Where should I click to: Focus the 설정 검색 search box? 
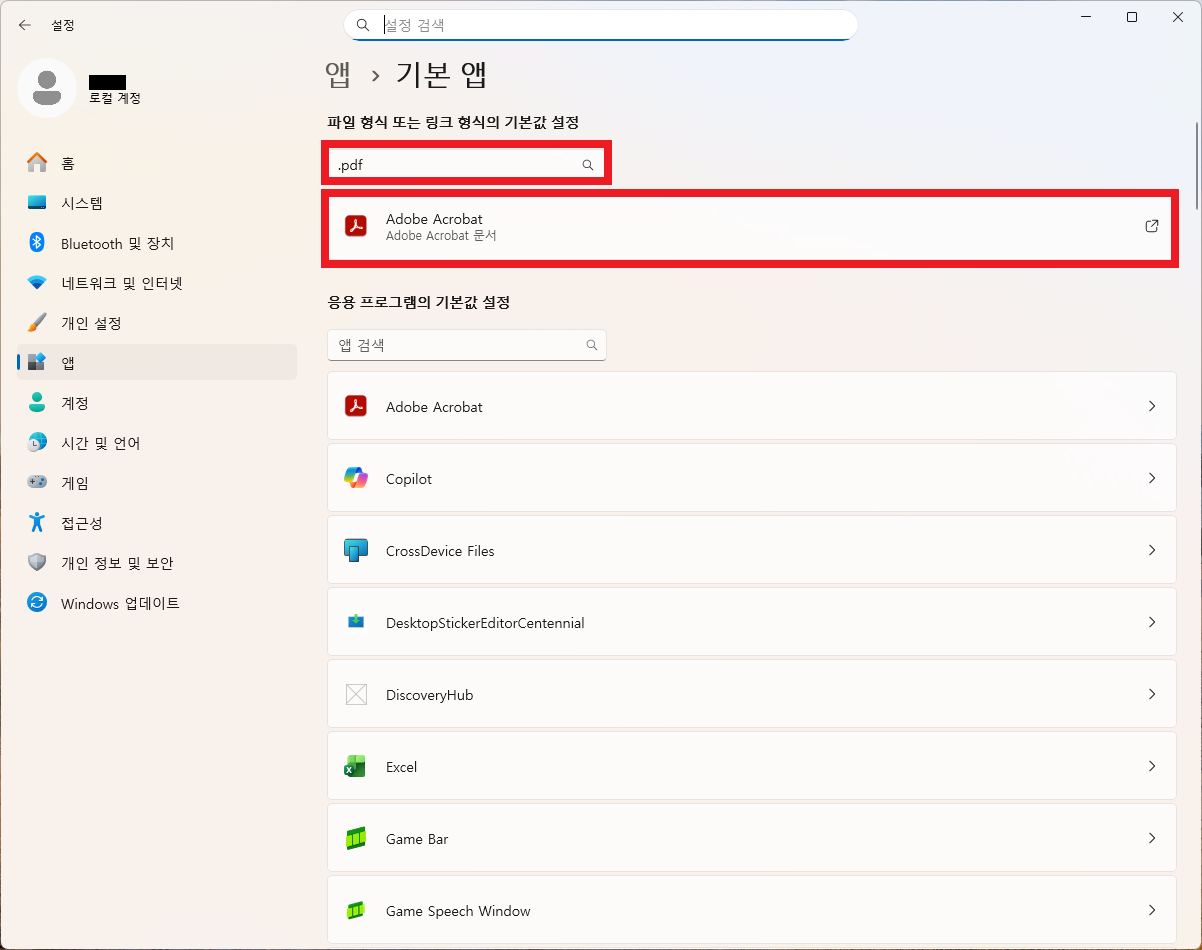pos(600,25)
